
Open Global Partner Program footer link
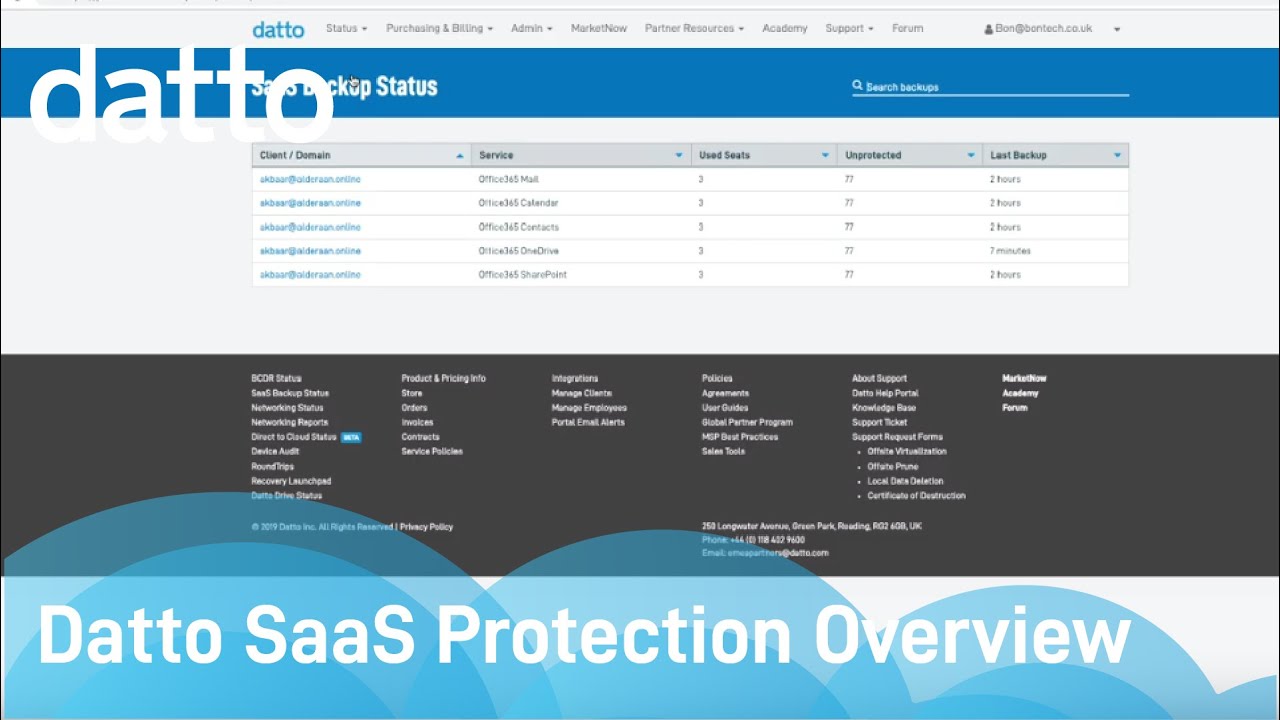pos(747,422)
